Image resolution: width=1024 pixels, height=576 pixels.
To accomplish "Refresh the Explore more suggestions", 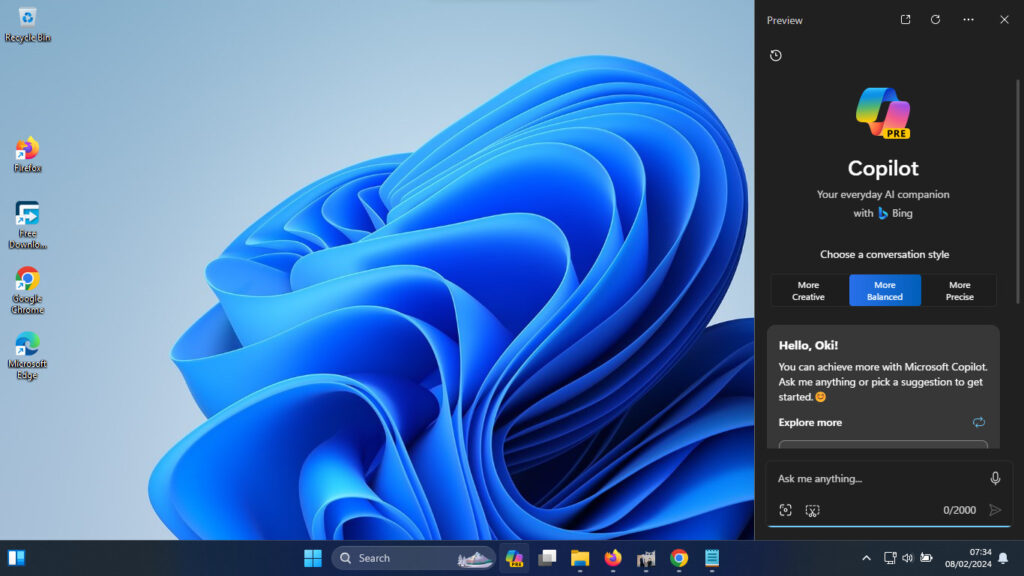I will 978,423.
